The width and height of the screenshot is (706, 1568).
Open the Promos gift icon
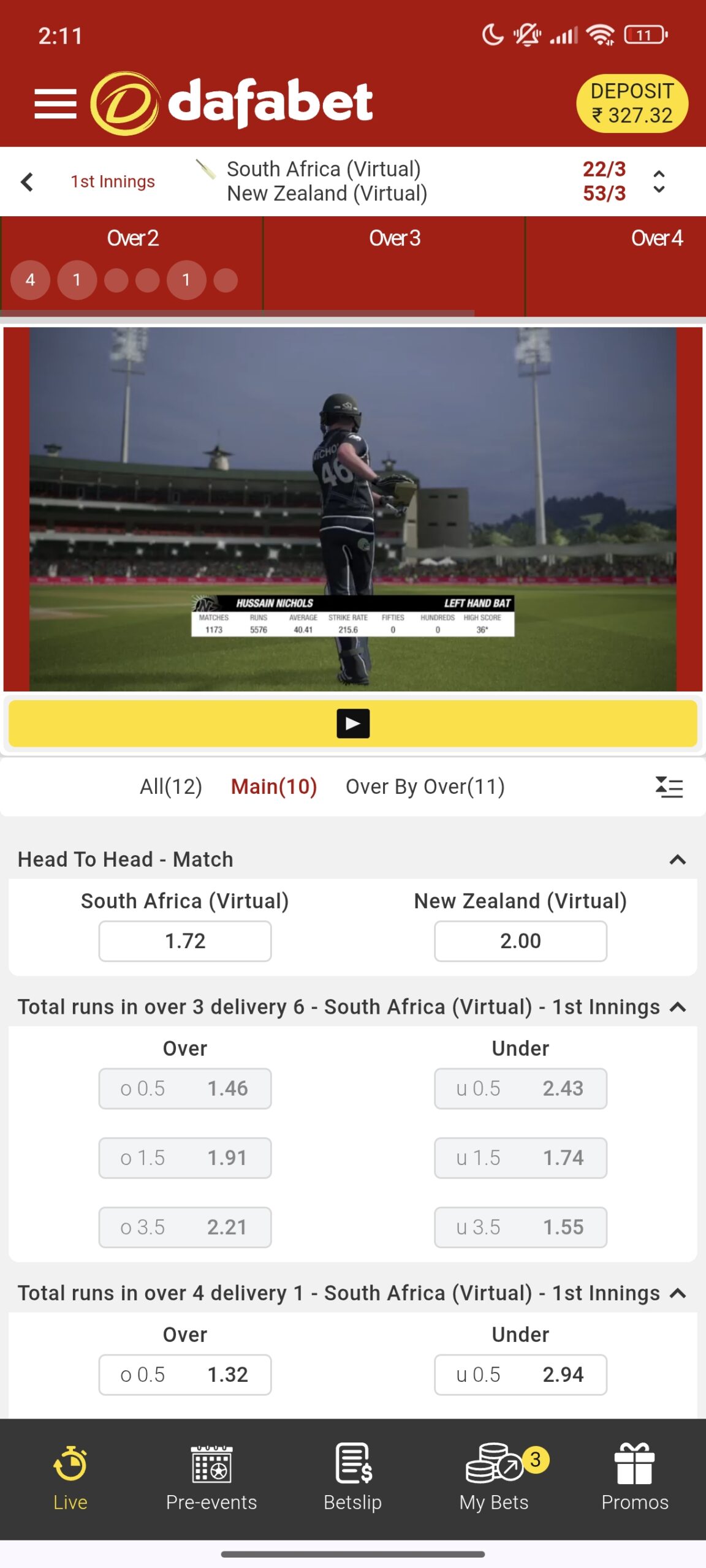point(635,1463)
